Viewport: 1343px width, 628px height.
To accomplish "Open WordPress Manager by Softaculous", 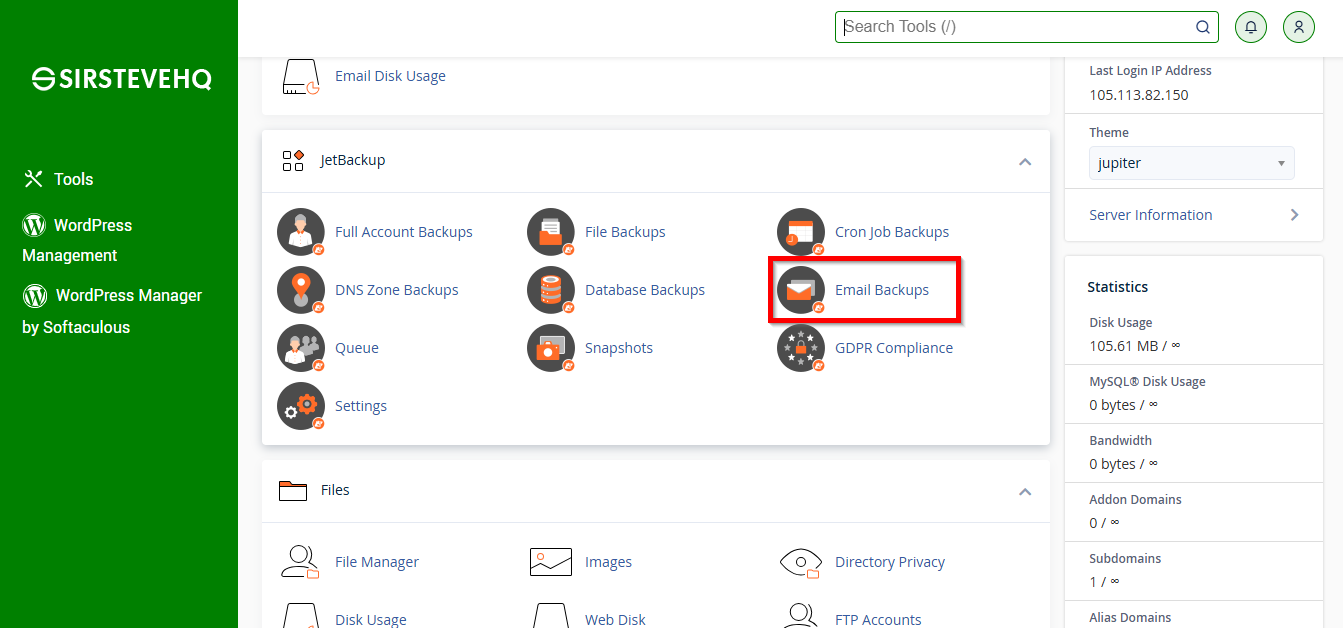I will click(112, 311).
